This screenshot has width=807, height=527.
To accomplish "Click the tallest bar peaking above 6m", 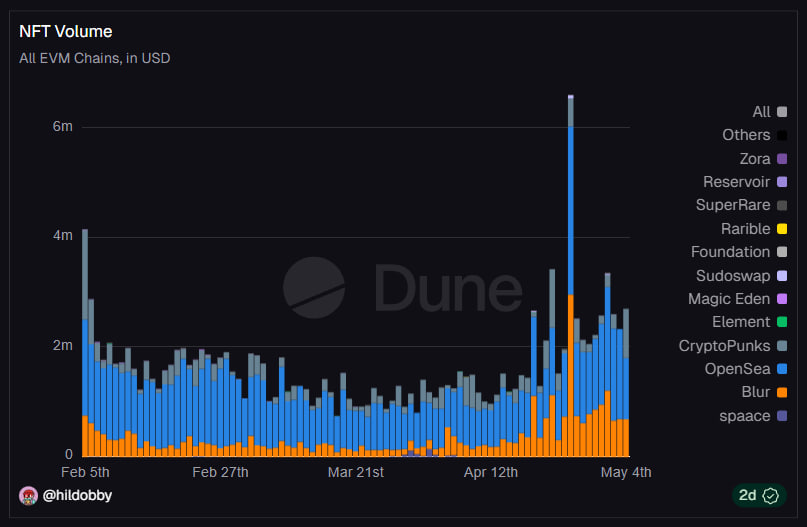I will 571,275.
